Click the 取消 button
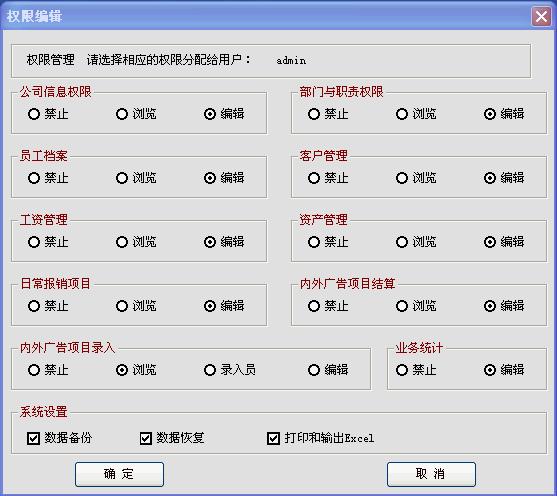Image resolution: width=557 pixels, height=496 pixels. [x=431, y=474]
